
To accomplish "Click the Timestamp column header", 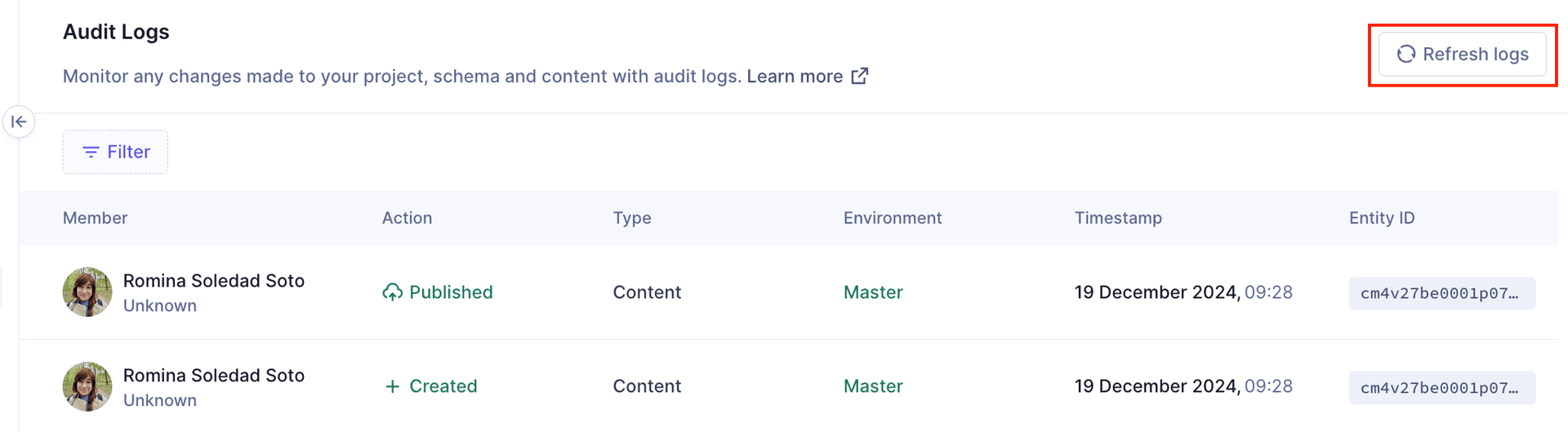I will coord(1118,218).
